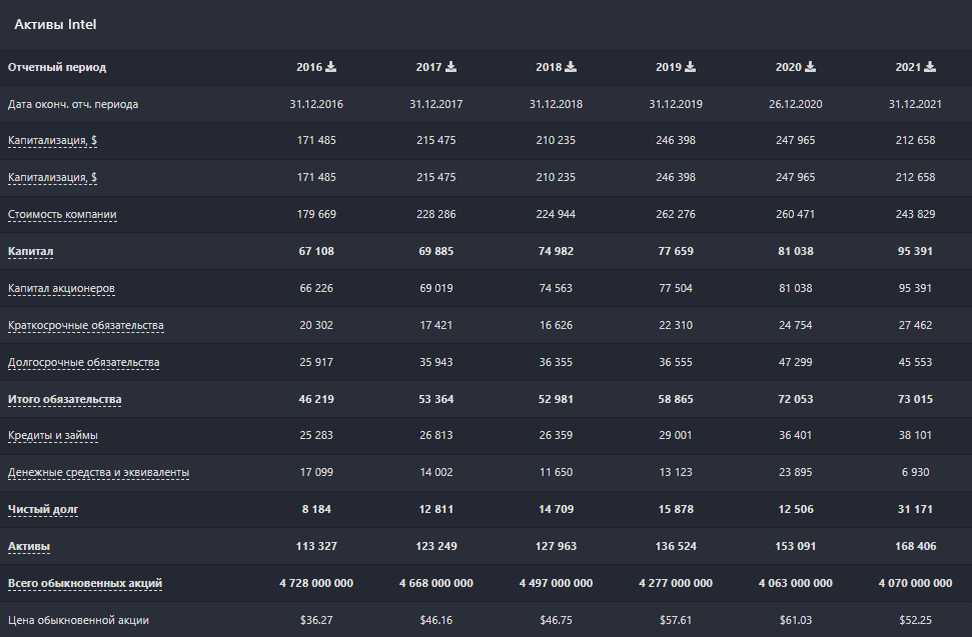Download the 2016 report icon
Viewport: 972px width, 637px height.
tap(331, 67)
